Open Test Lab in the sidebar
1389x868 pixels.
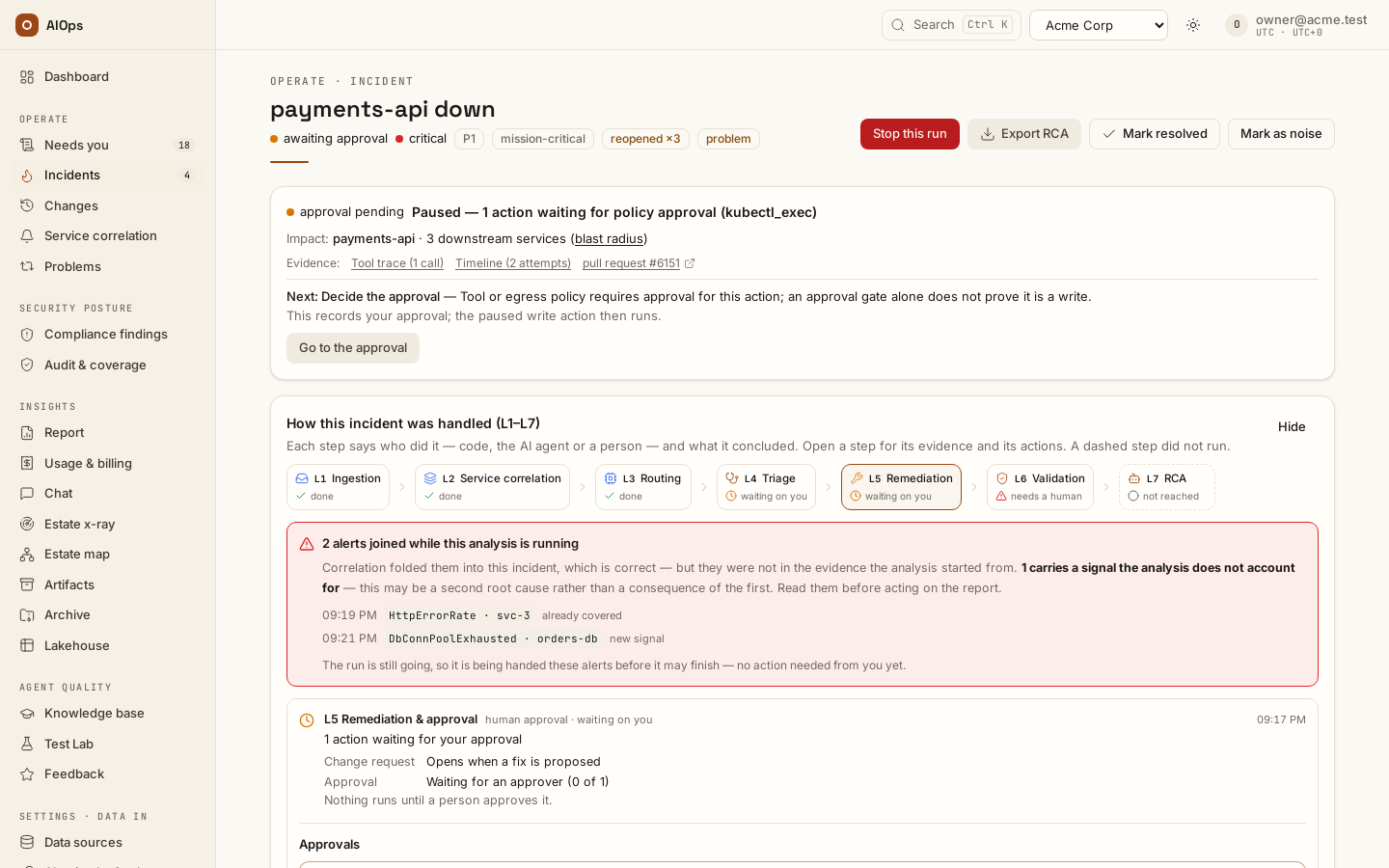point(108,745)
